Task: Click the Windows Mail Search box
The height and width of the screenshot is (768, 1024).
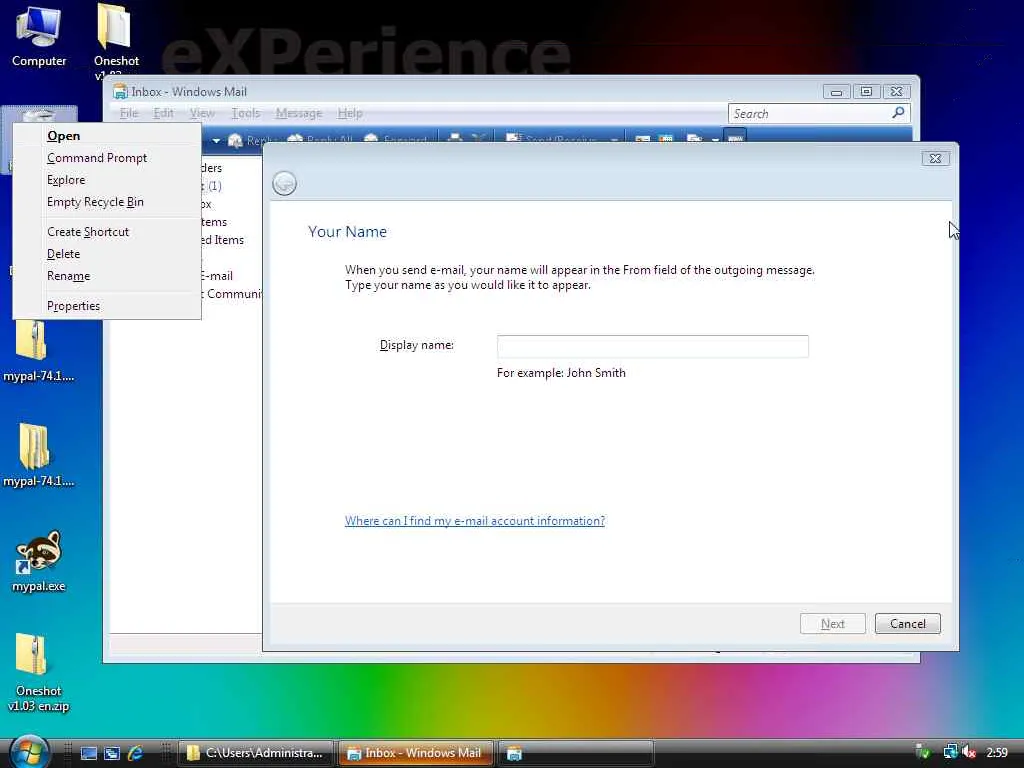Action: (x=810, y=114)
